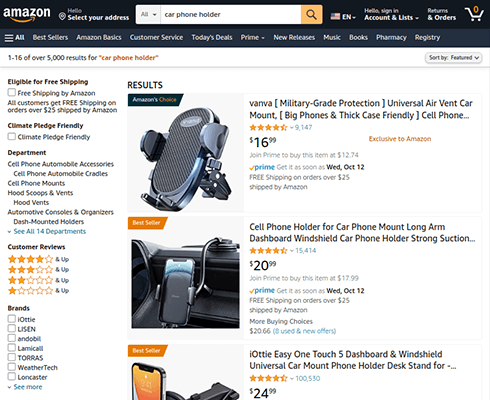Open Best Sellers in nav bar

pyautogui.click(x=50, y=38)
